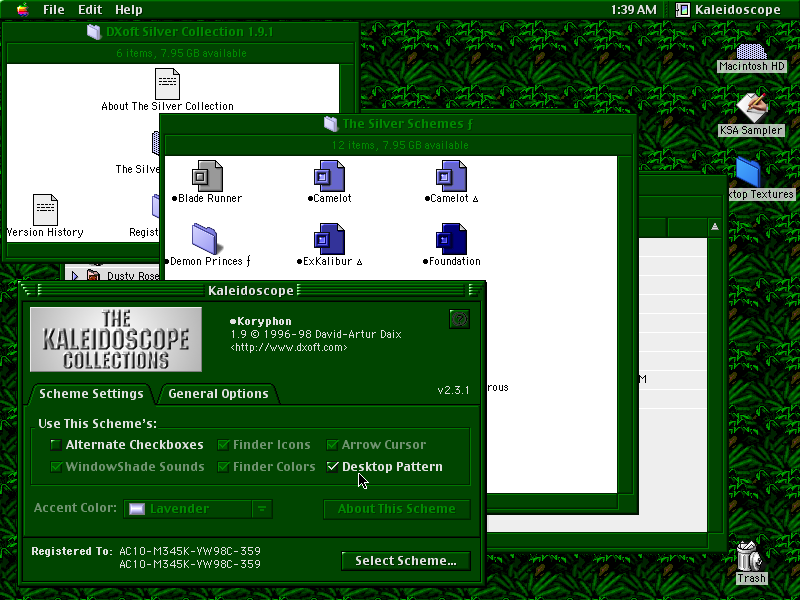Click the About This Scheme button
Viewport: 800px width, 600px height.
pos(396,509)
